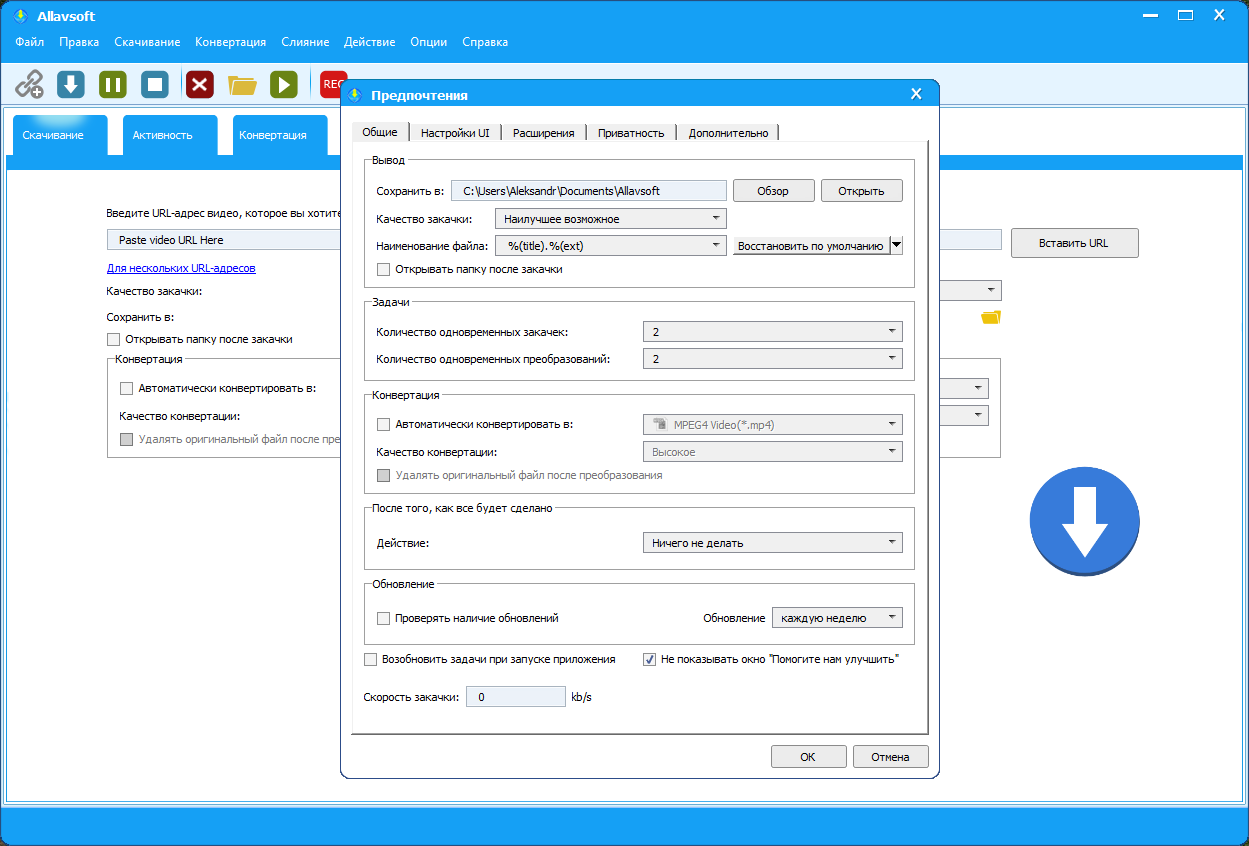Open the output folder toolbar icon
The image size is (1249, 846).
pyautogui.click(x=242, y=85)
